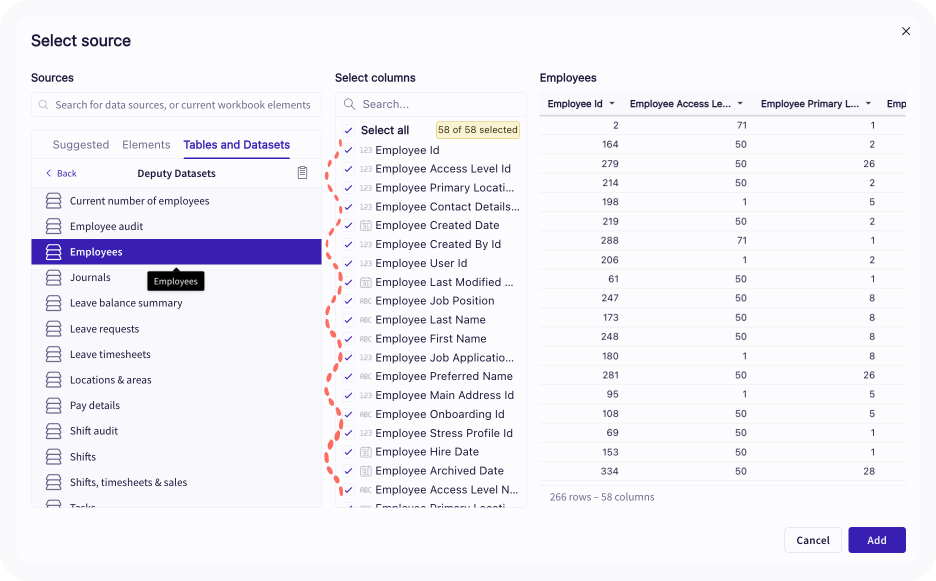Viewport: 936px width, 581px height.
Task: Select the Leave requests dataset
Action: coord(176,328)
